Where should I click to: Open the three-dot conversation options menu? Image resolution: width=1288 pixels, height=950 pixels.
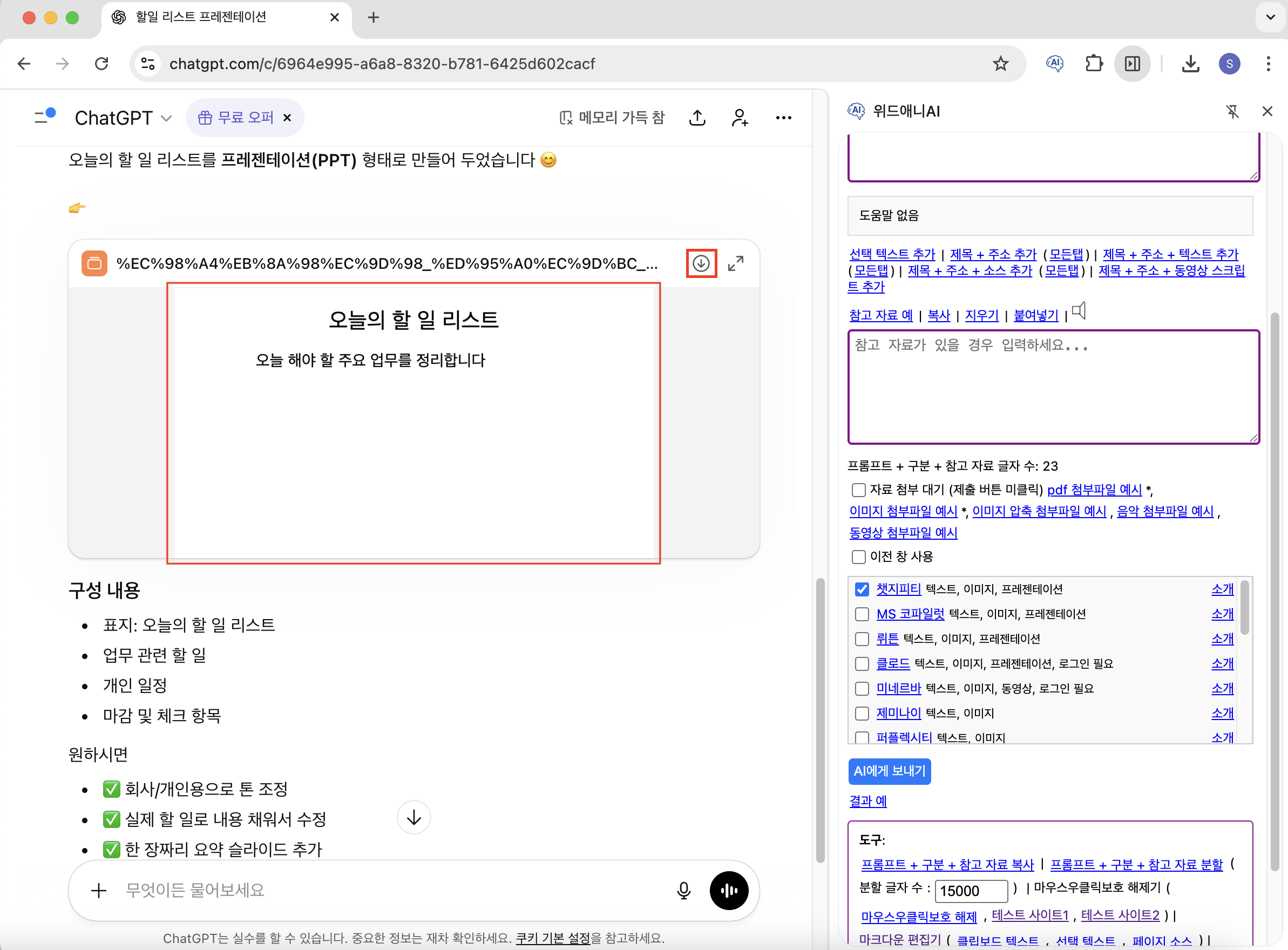coord(783,118)
